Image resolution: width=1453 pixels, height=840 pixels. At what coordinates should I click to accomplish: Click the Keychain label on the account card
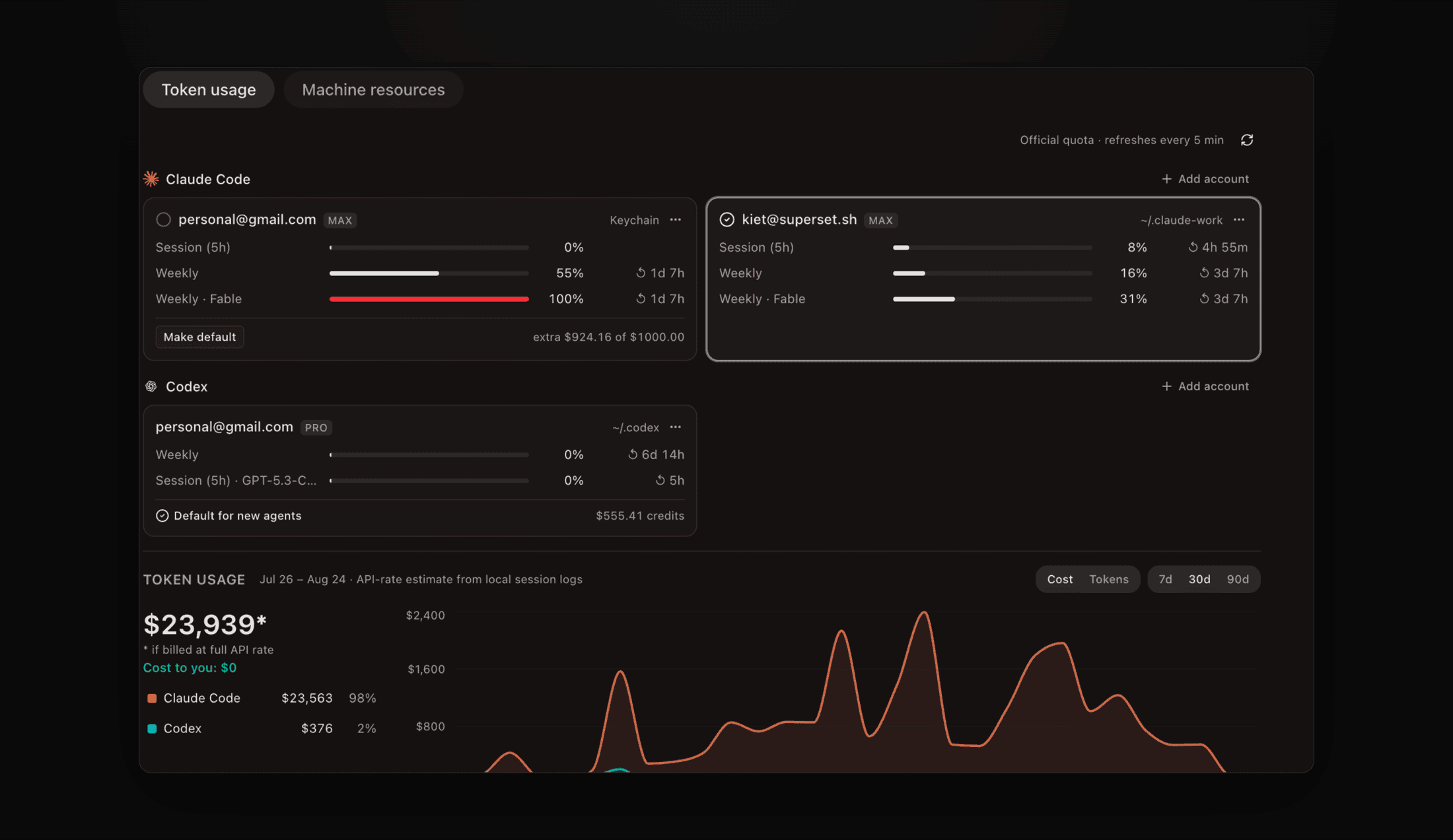pyautogui.click(x=634, y=220)
